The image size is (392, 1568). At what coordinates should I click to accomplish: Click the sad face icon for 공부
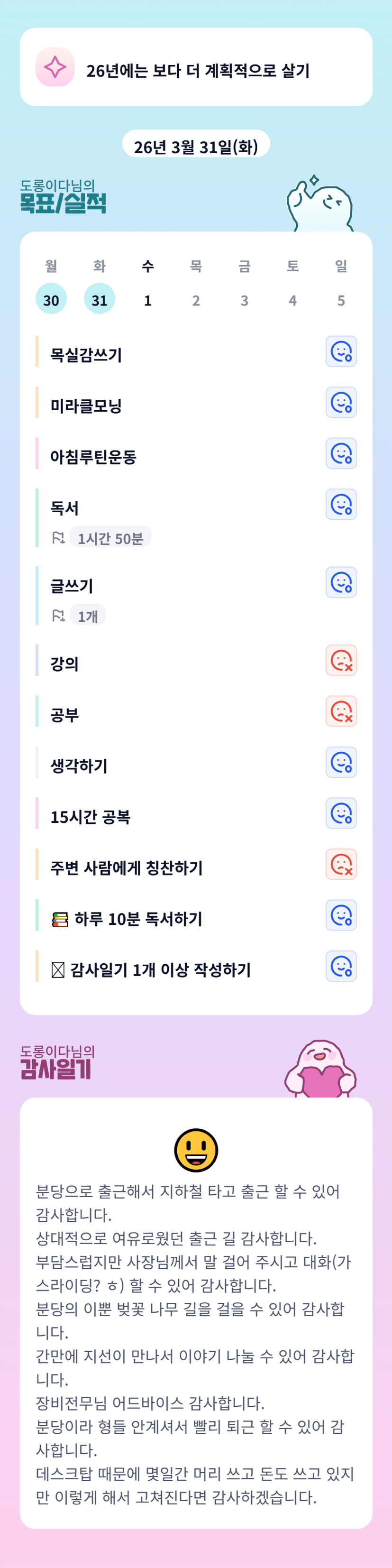[x=341, y=711]
